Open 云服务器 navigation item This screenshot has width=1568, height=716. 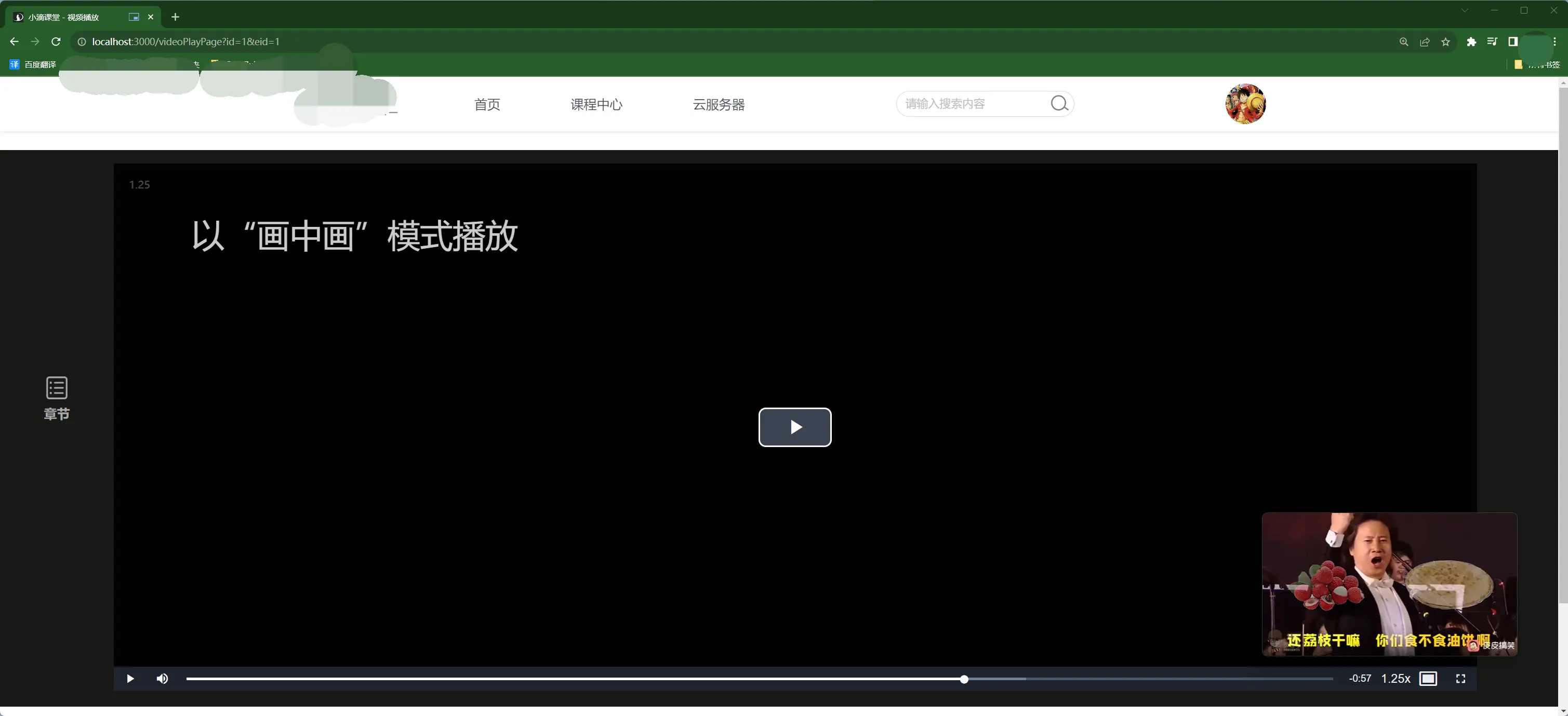pyautogui.click(x=718, y=104)
